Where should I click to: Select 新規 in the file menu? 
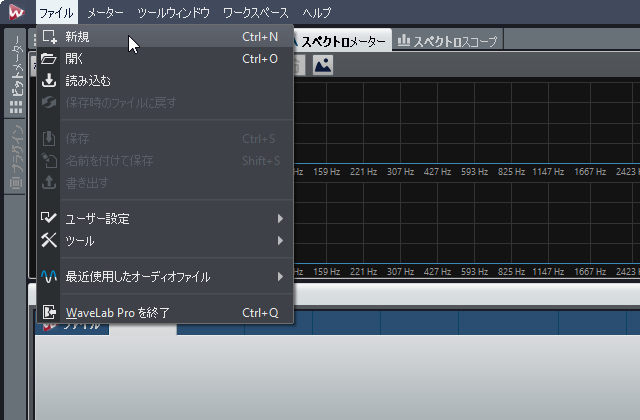tap(165, 37)
